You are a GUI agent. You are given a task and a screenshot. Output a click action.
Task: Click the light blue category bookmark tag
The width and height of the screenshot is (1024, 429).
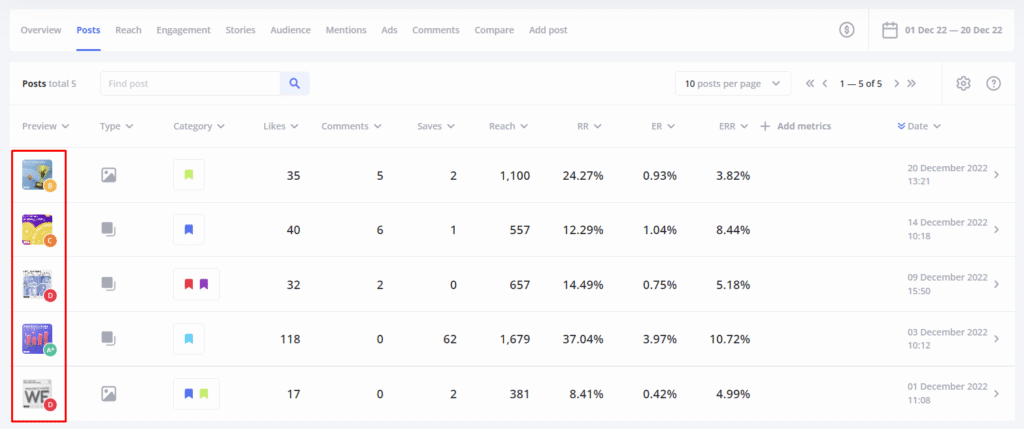point(188,339)
